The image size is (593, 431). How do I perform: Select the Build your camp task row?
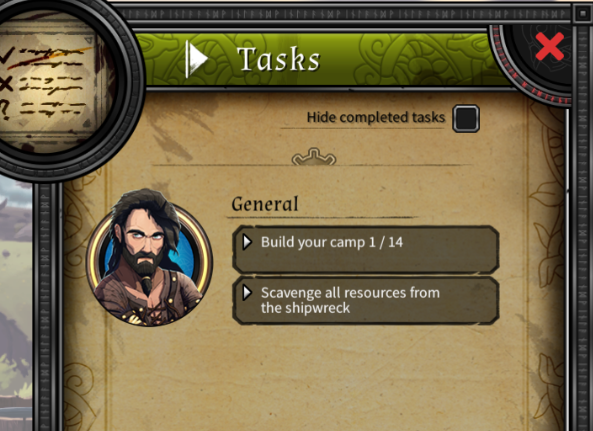pyautogui.click(x=366, y=250)
